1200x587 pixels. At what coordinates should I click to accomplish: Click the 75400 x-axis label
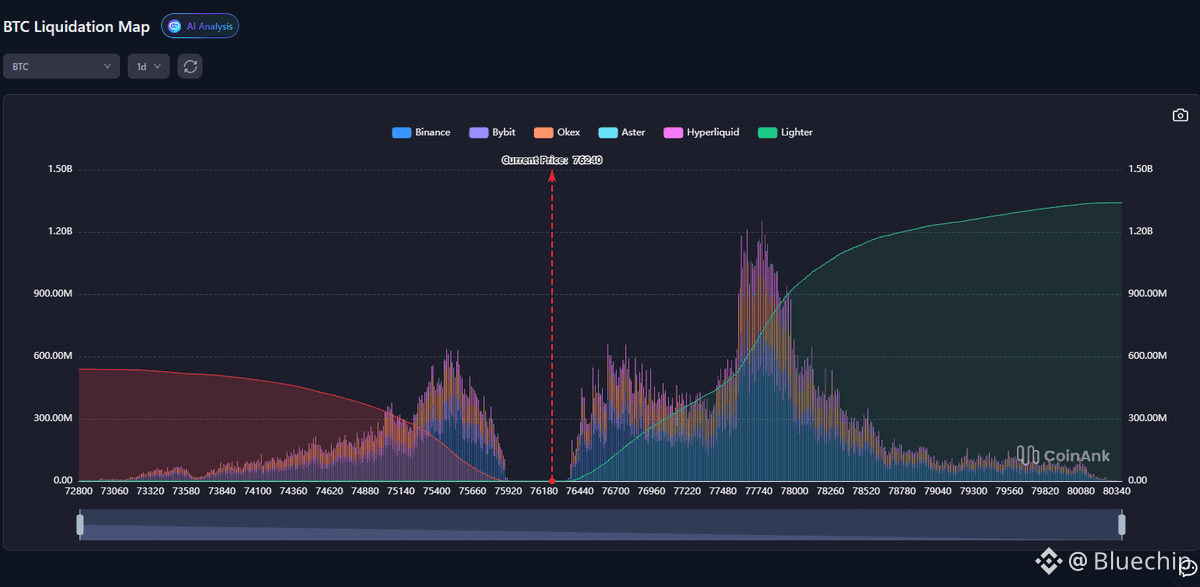tap(437, 491)
